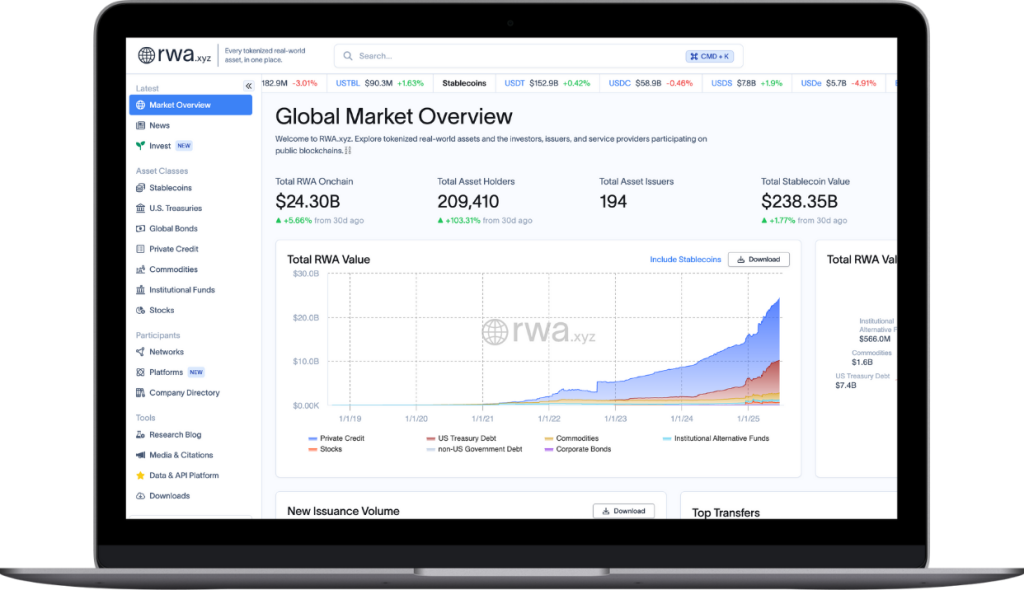Click the Company Directory building icon
This screenshot has height=590, width=1024.
[140, 393]
